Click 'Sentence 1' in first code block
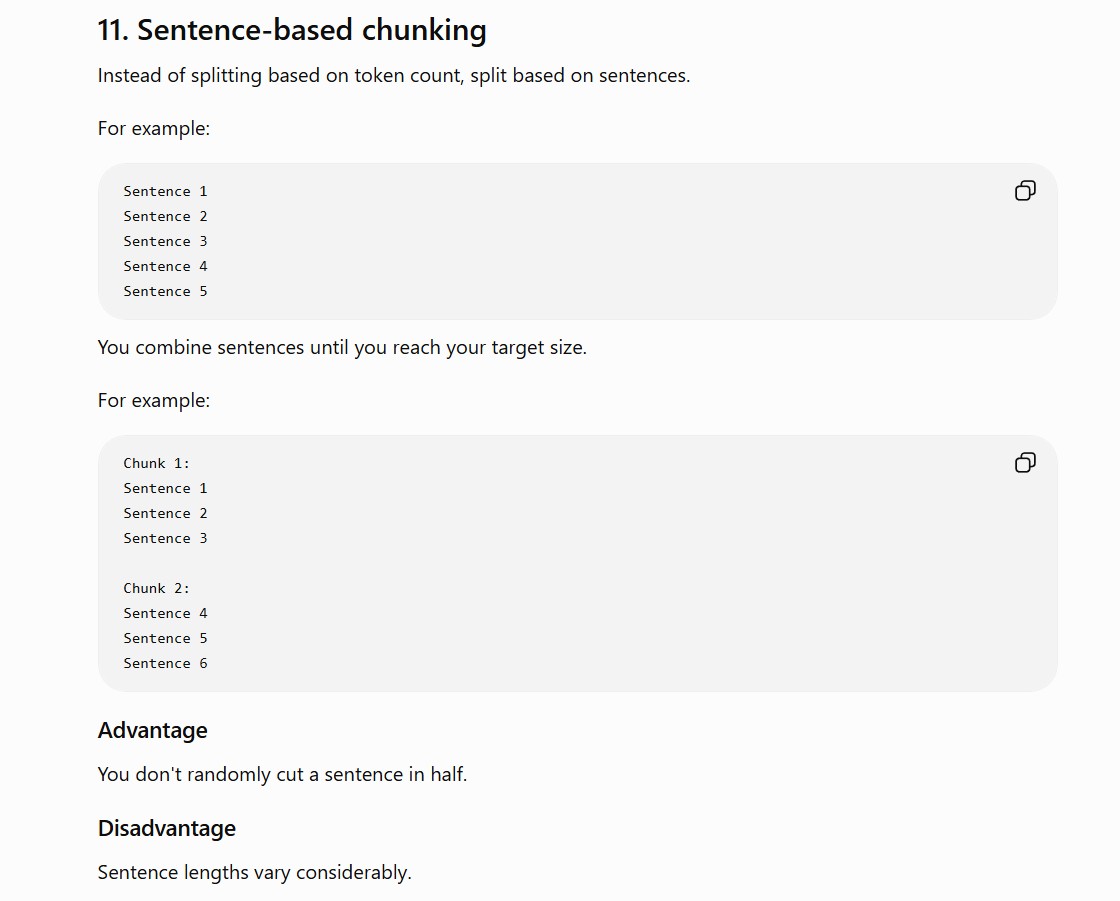Image resolution: width=1120 pixels, height=901 pixels. [x=165, y=191]
